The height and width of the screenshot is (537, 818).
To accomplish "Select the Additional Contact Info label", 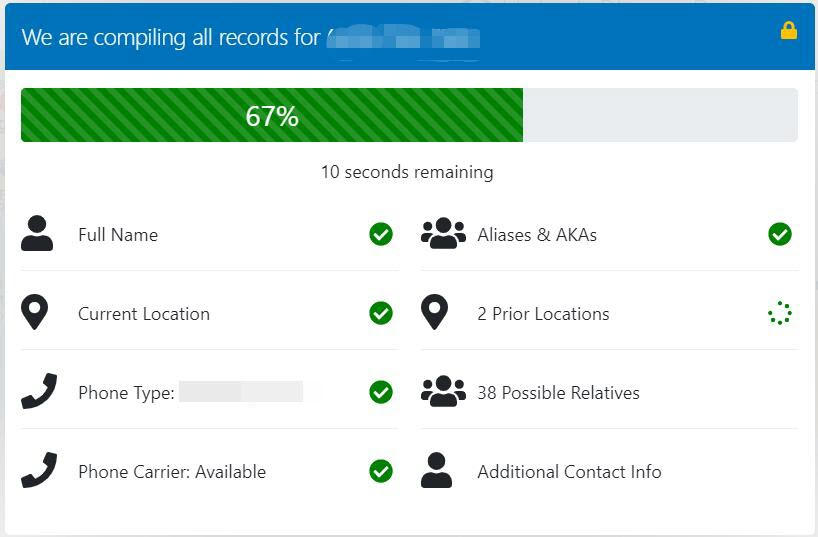I will 569,472.
